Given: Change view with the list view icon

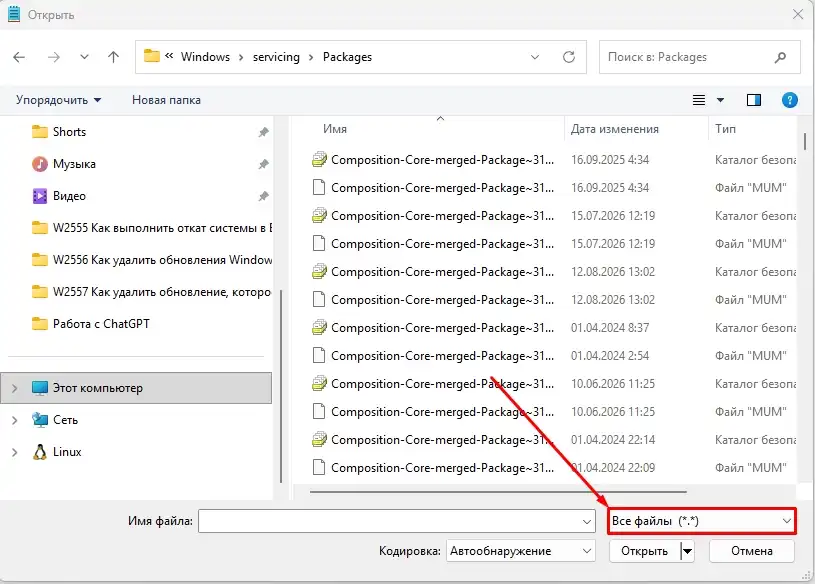Looking at the screenshot, I should [x=699, y=100].
